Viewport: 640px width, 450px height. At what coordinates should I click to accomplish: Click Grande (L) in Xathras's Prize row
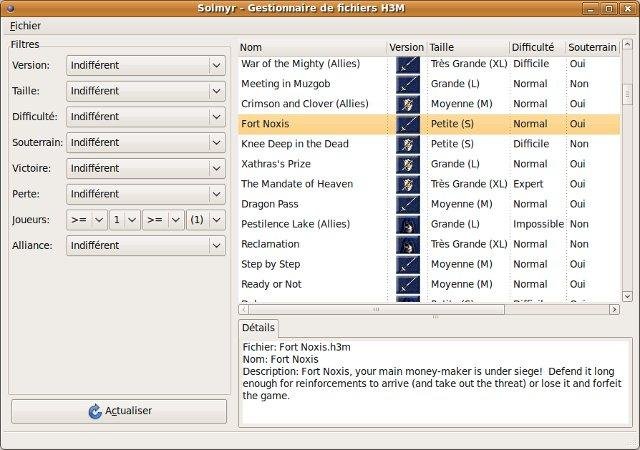click(x=455, y=164)
